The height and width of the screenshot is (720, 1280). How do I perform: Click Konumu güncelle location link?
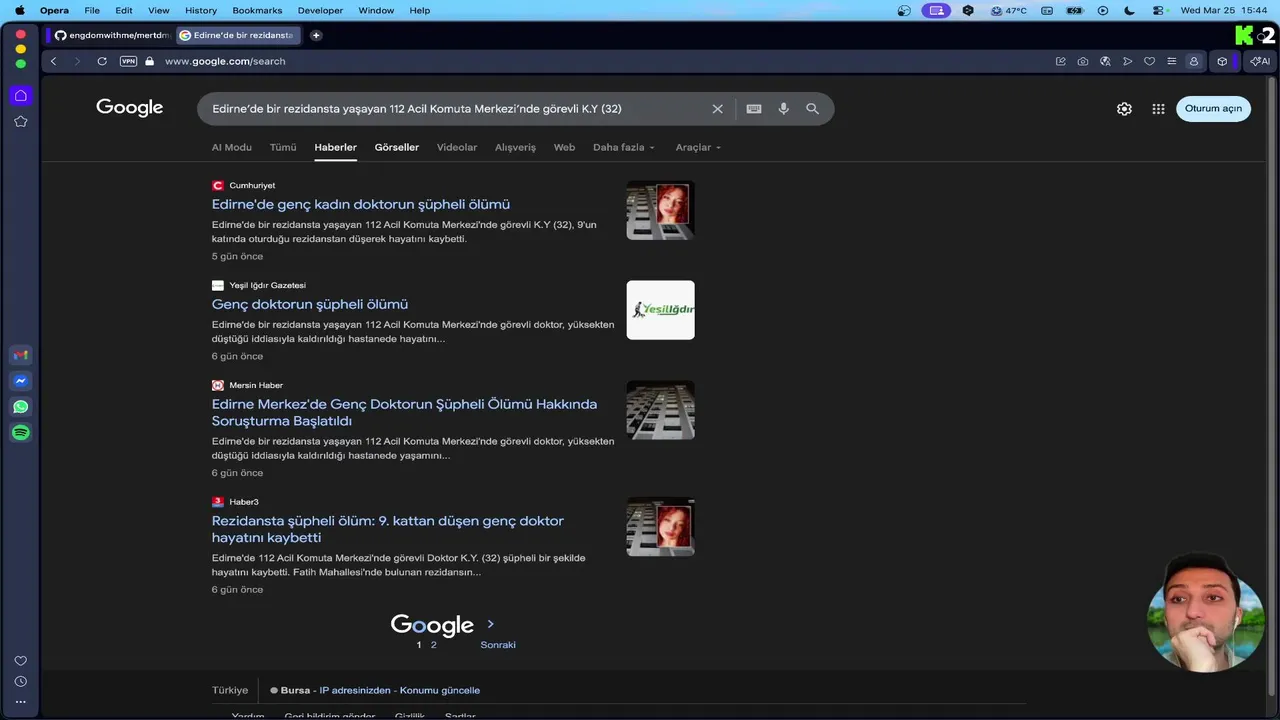(440, 690)
